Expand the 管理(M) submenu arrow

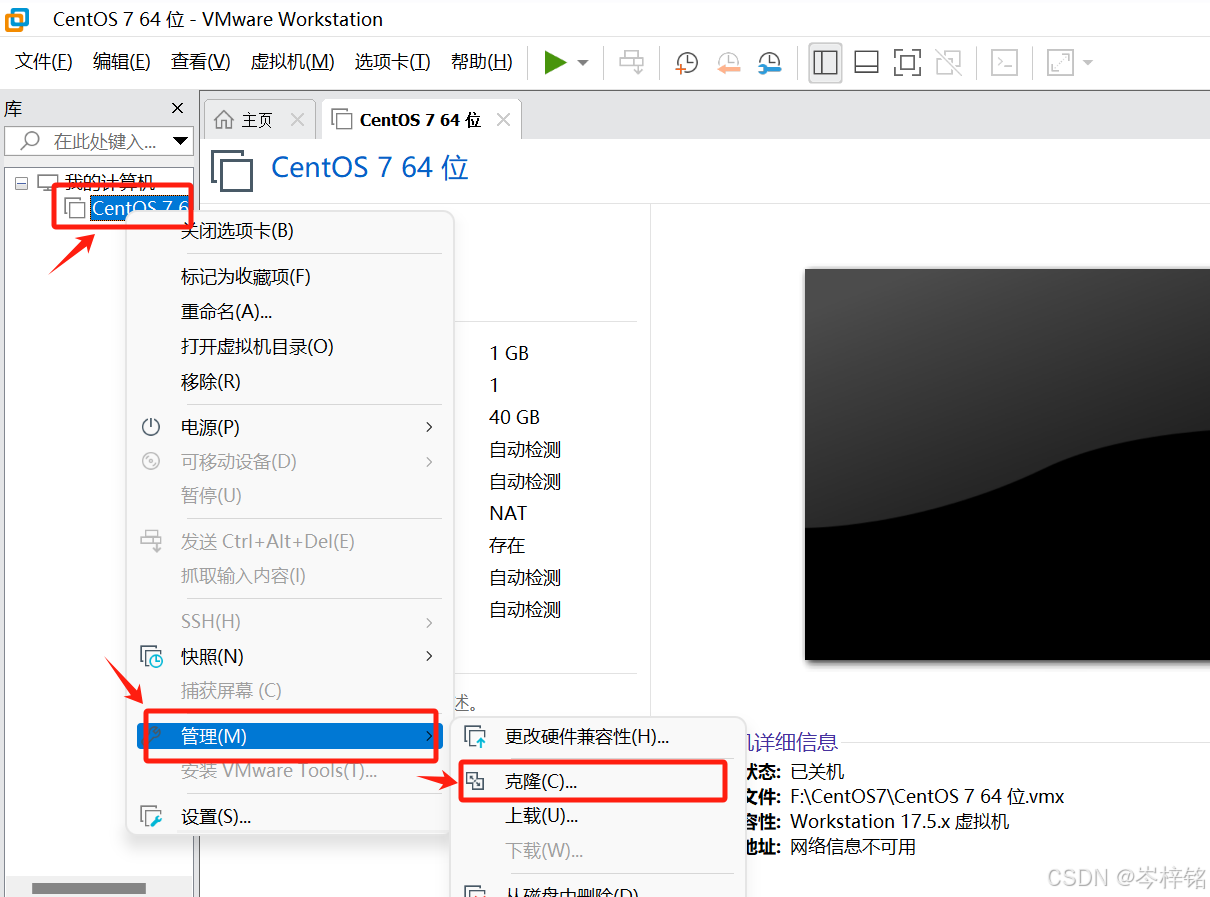(429, 736)
